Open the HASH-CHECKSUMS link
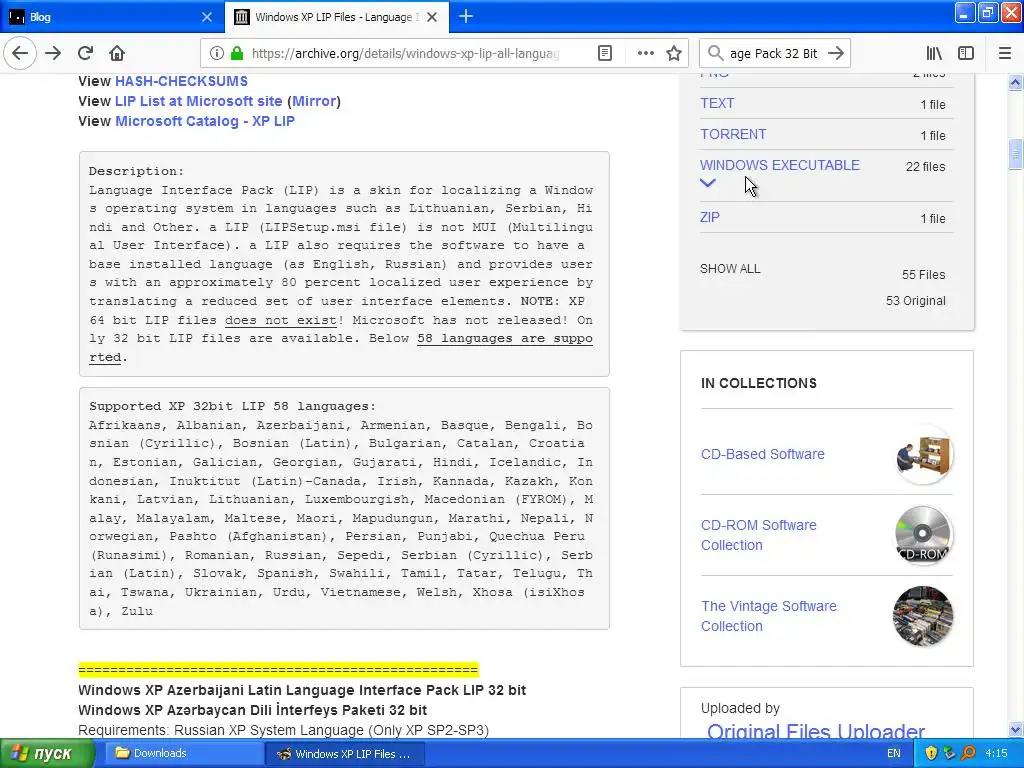This screenshot has height=768, width=1024. pos(182,81)
